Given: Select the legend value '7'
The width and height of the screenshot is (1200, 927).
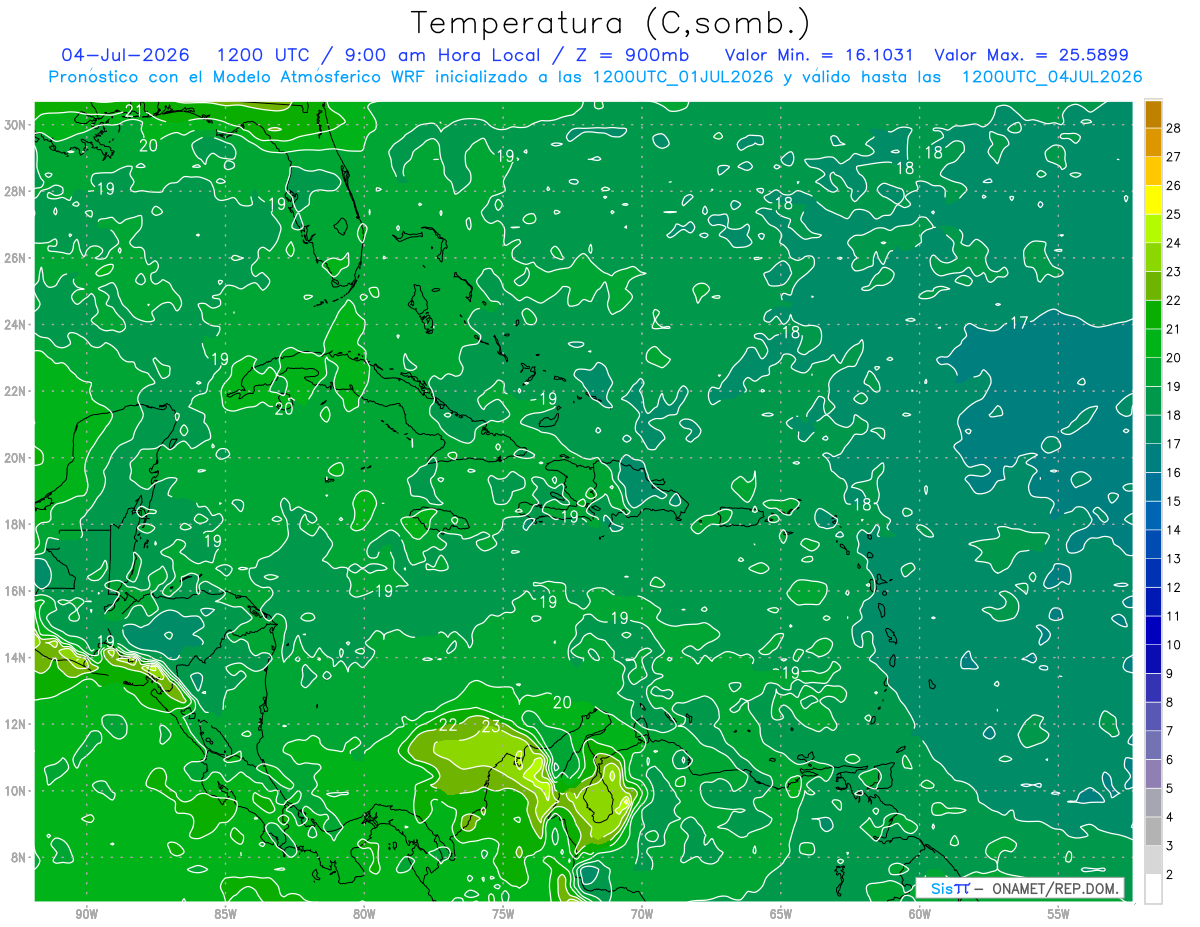Looking at the screenshot, I should pyautogui.click(x=1170, y=731).
